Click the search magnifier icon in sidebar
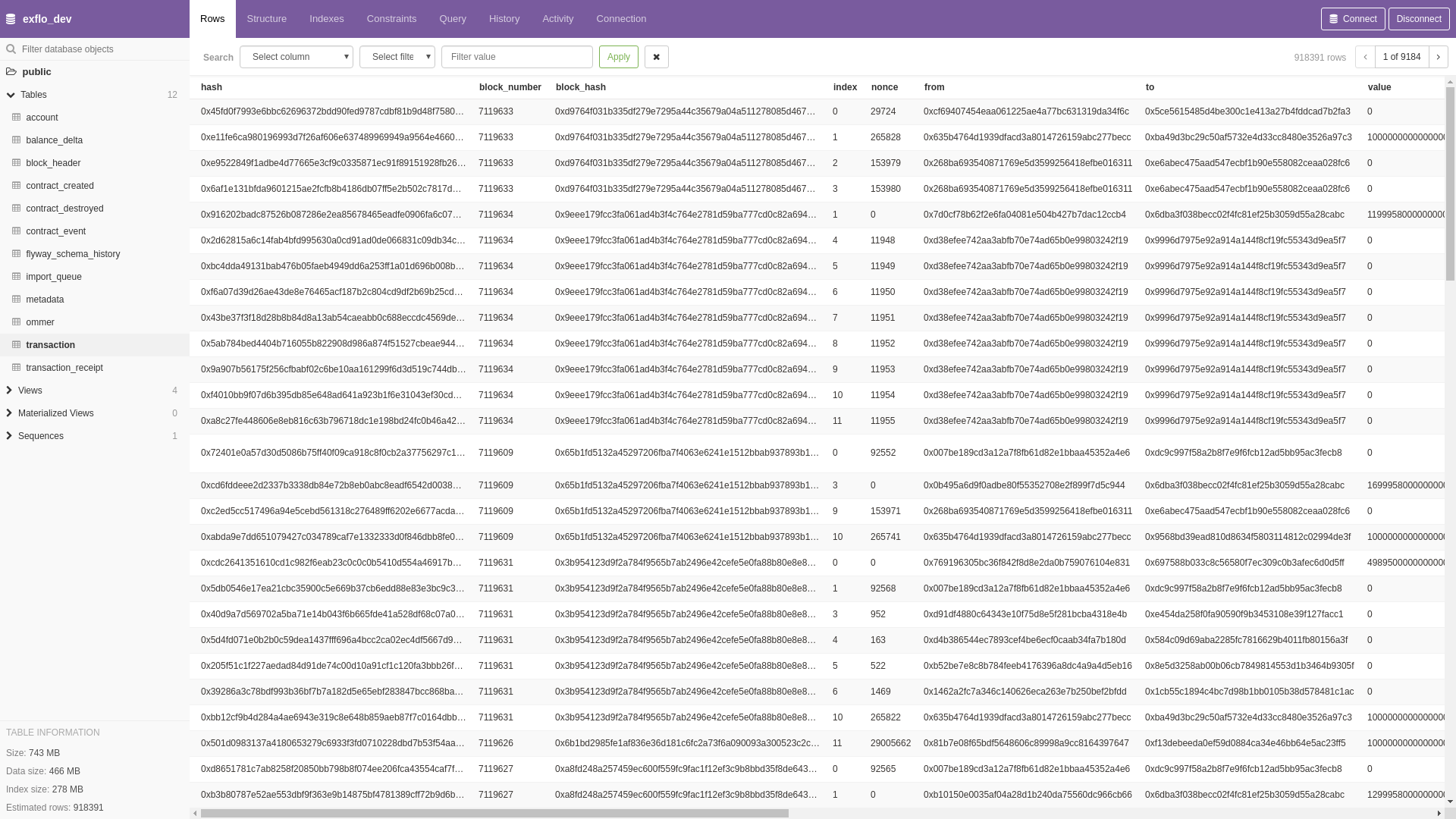Viewport: 1456px width, 819px height. tap(11, 49)
